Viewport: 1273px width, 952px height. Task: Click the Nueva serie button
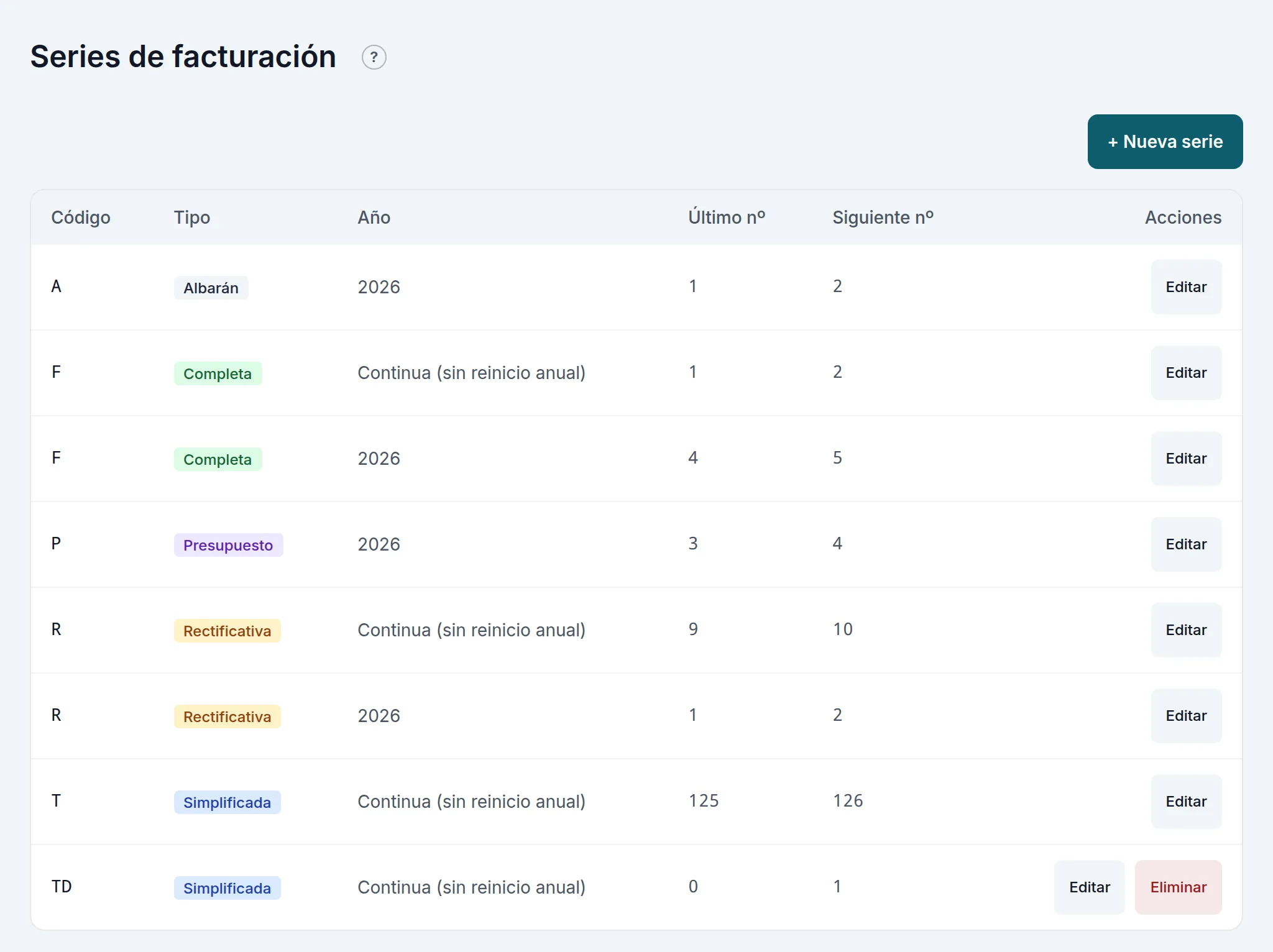tap(1165, 142)
